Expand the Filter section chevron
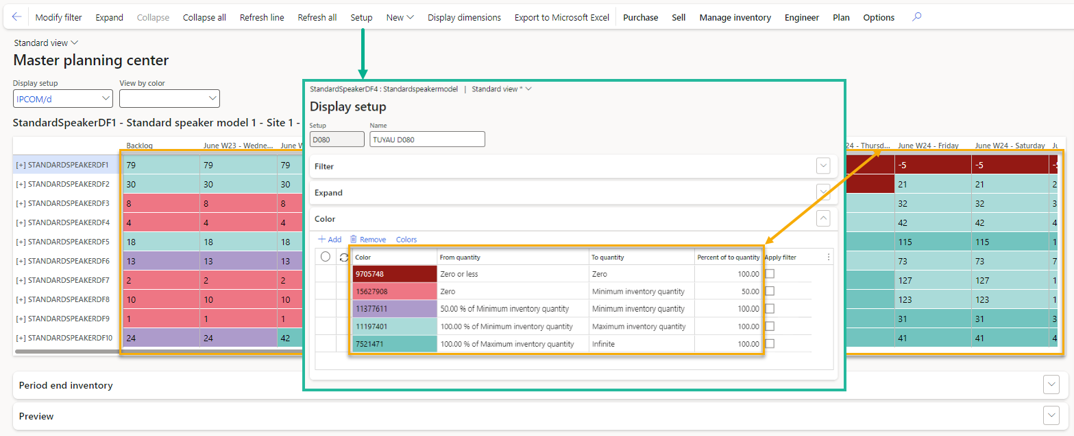The height and width of the screenshot is (436, 1074). pos(823,166)
